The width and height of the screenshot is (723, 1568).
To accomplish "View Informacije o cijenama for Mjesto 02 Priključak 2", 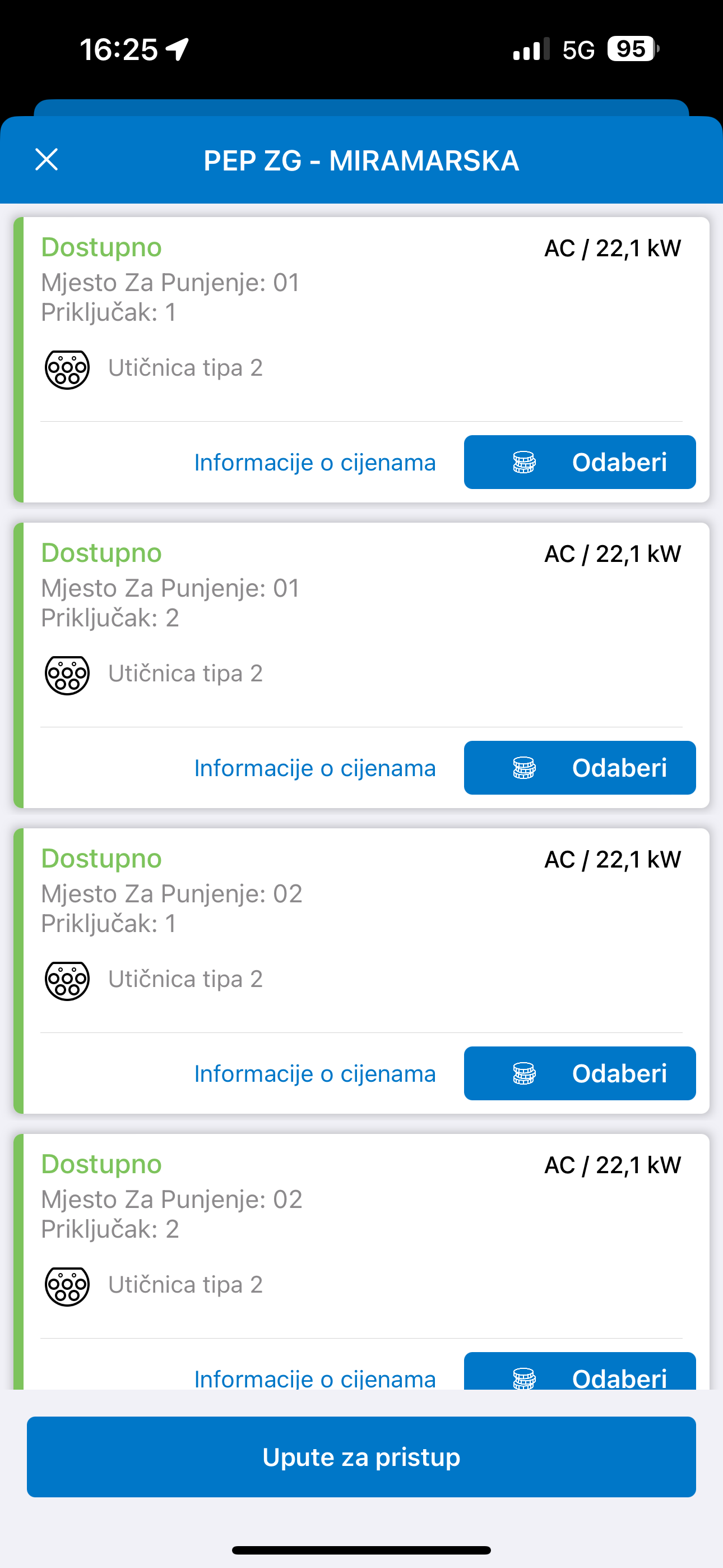I will point(314,1378).
